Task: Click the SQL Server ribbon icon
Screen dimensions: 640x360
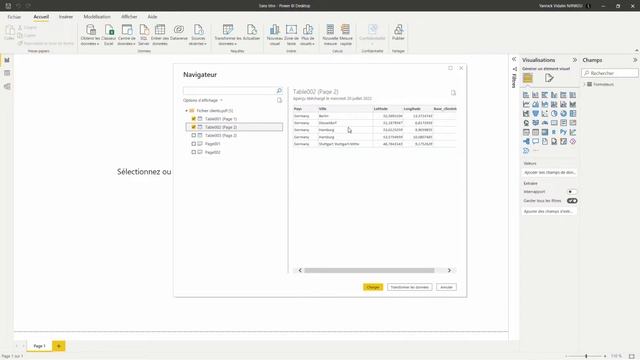Action: 144,30
